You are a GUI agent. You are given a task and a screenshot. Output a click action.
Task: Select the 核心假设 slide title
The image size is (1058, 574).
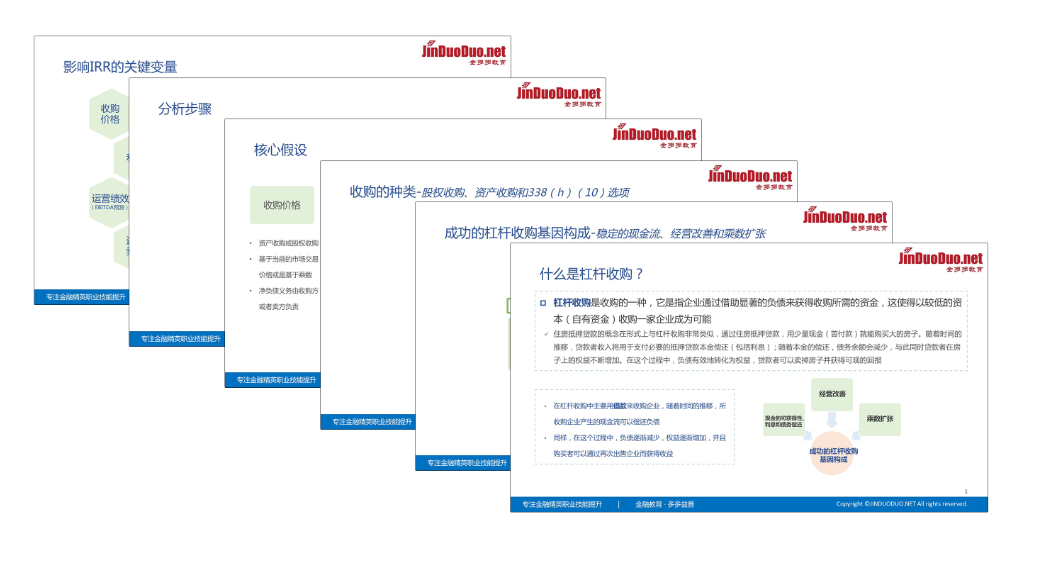(280, 150)
